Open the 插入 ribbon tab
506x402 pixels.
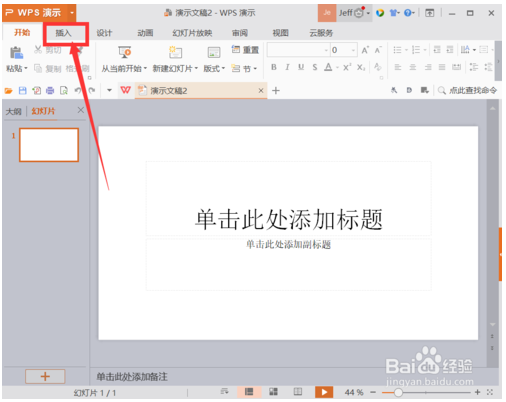[63, 33]
